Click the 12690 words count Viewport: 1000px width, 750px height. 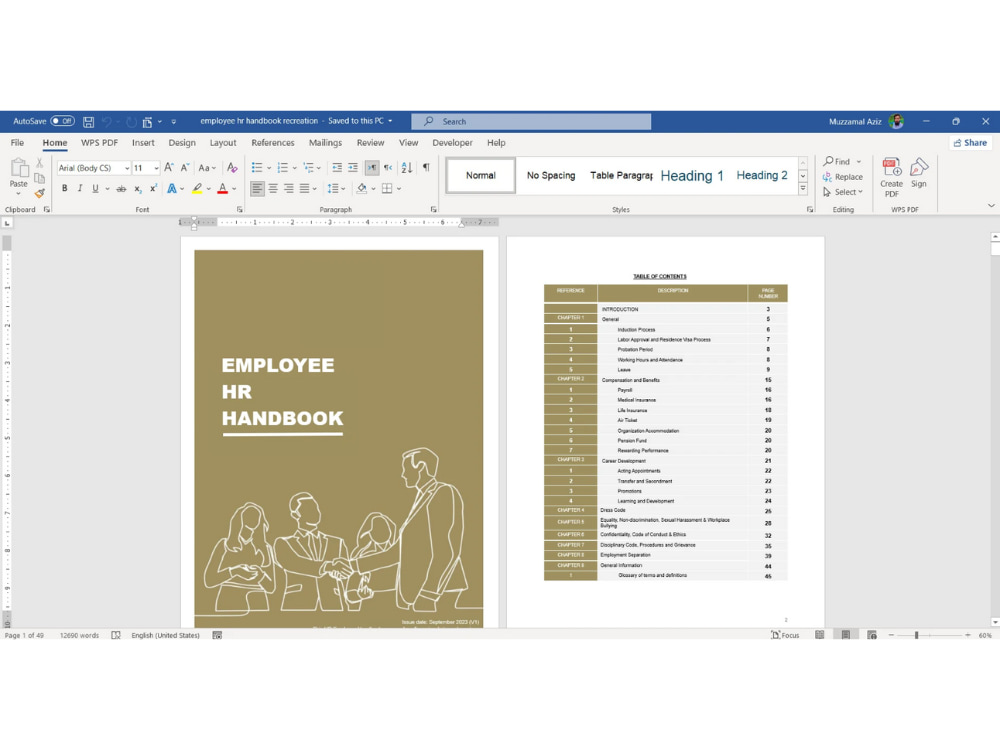79,635
